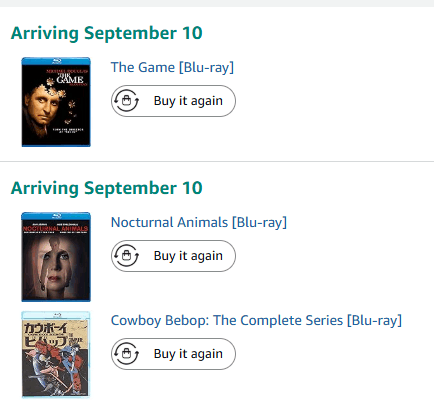Screen dimensions: 434x411
Task: Click Blu-ray logo atop Nocturnal Animals cover
Action: pos(56,216)
